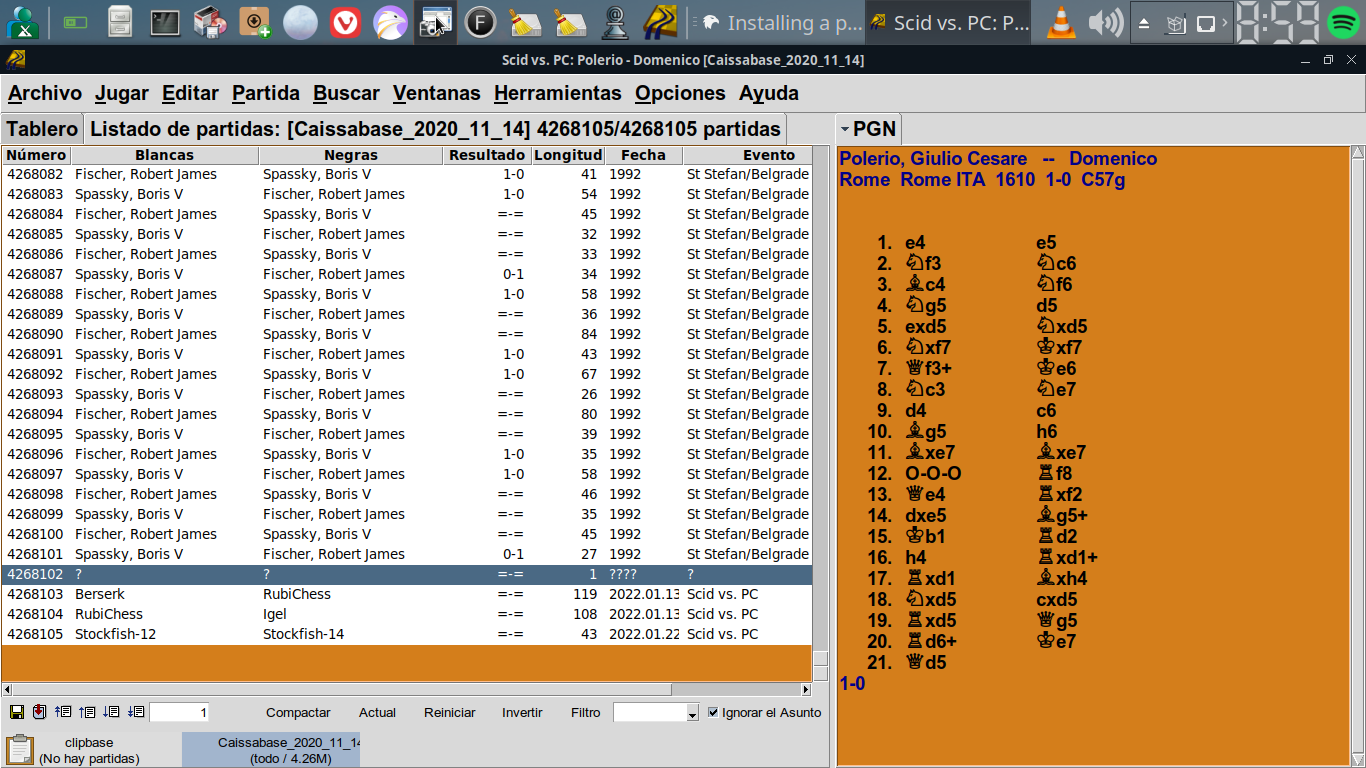Open the Scid vs. PC title bar icon menu
1366x768 pixels.
(x=16, y=60)
